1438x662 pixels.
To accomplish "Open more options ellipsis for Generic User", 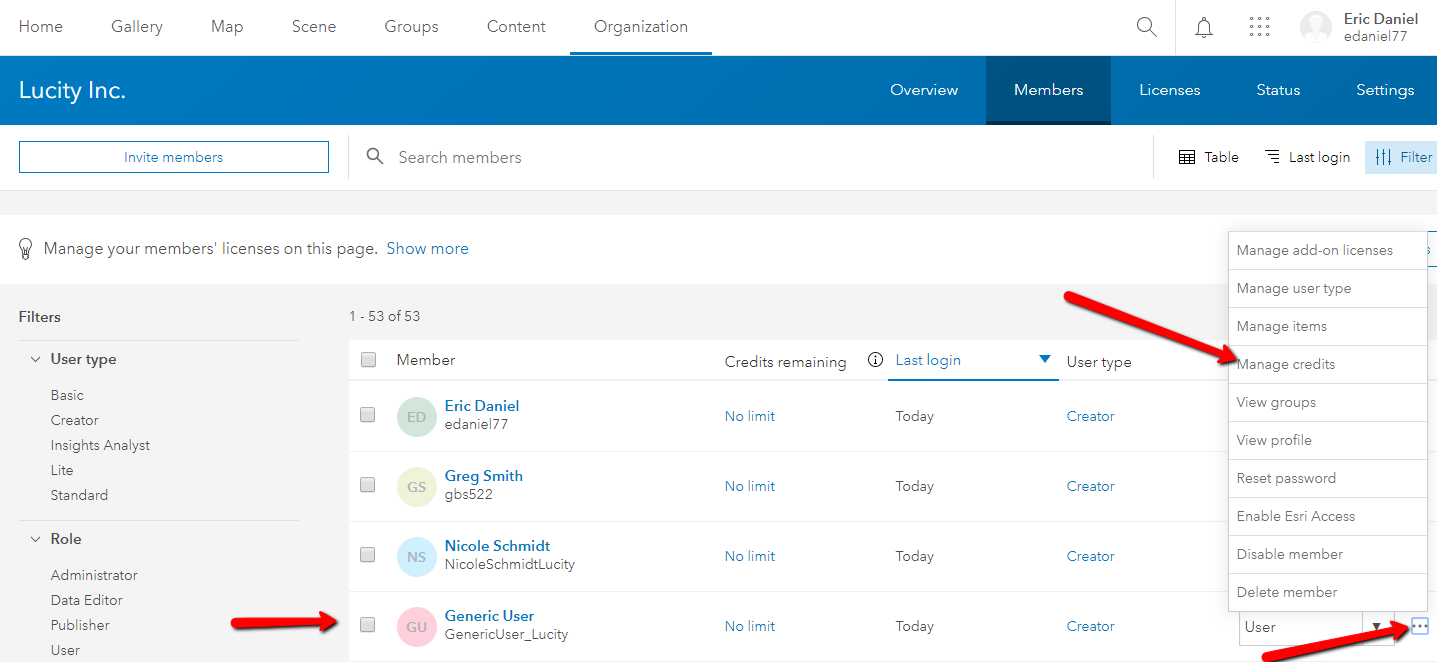I will pyautogui.click(x=1420, y=626).
